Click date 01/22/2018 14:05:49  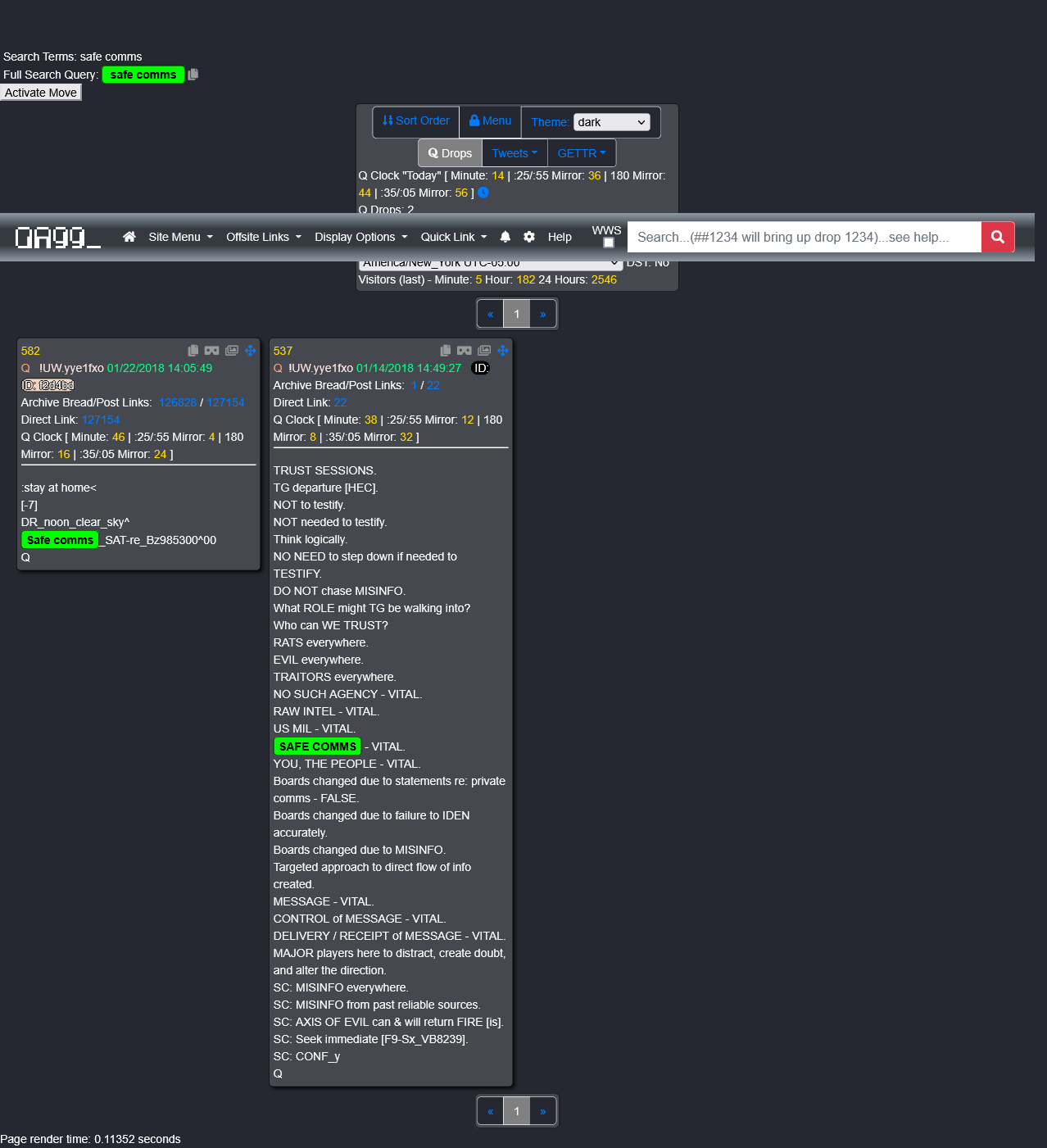coord(160,368)
